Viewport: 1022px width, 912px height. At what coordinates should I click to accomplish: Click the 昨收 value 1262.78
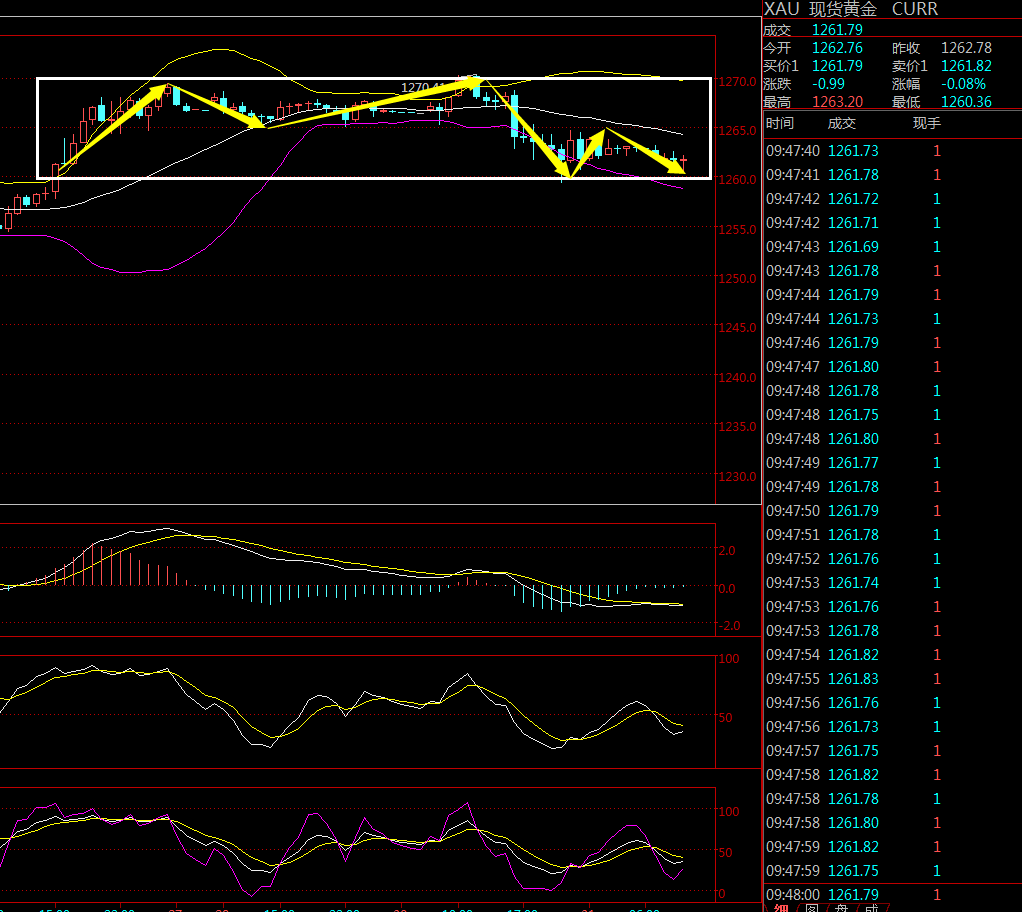click(966, 48)
